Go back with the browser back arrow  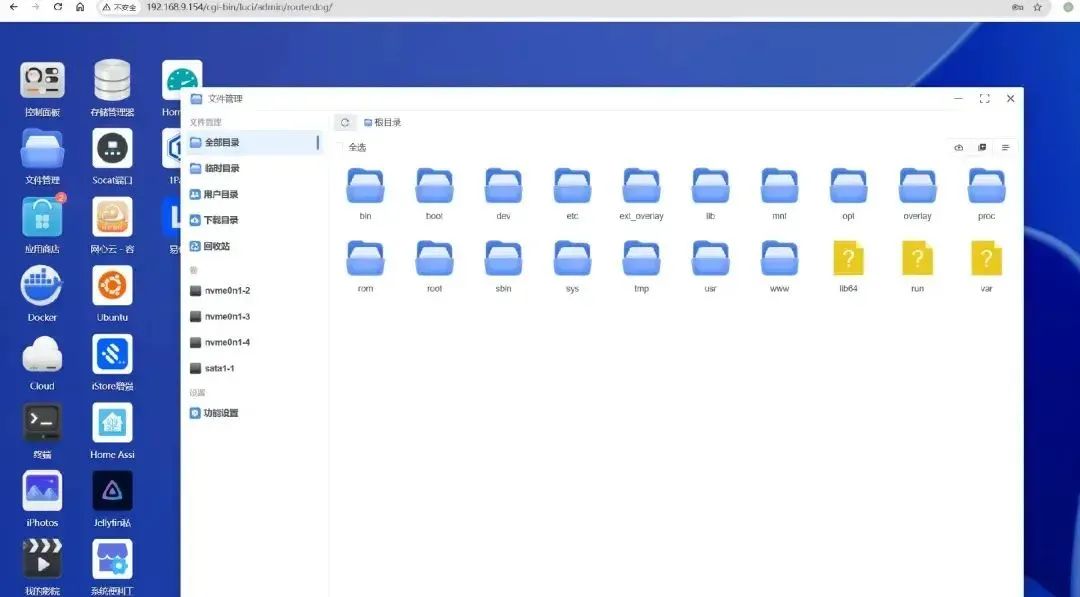(x=13, y=7)
